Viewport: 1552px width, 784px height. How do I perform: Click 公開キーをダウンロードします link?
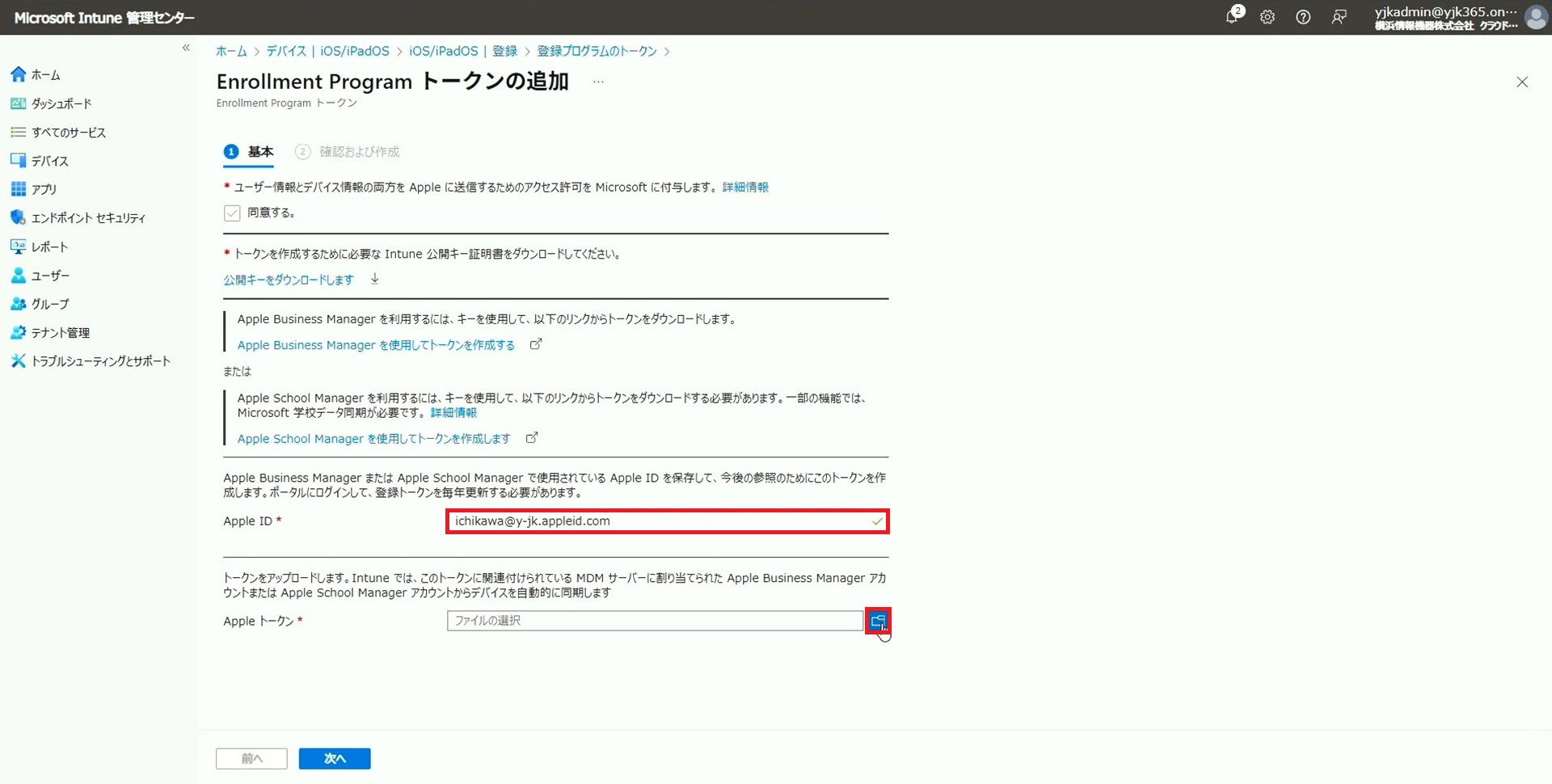[289, 280]
